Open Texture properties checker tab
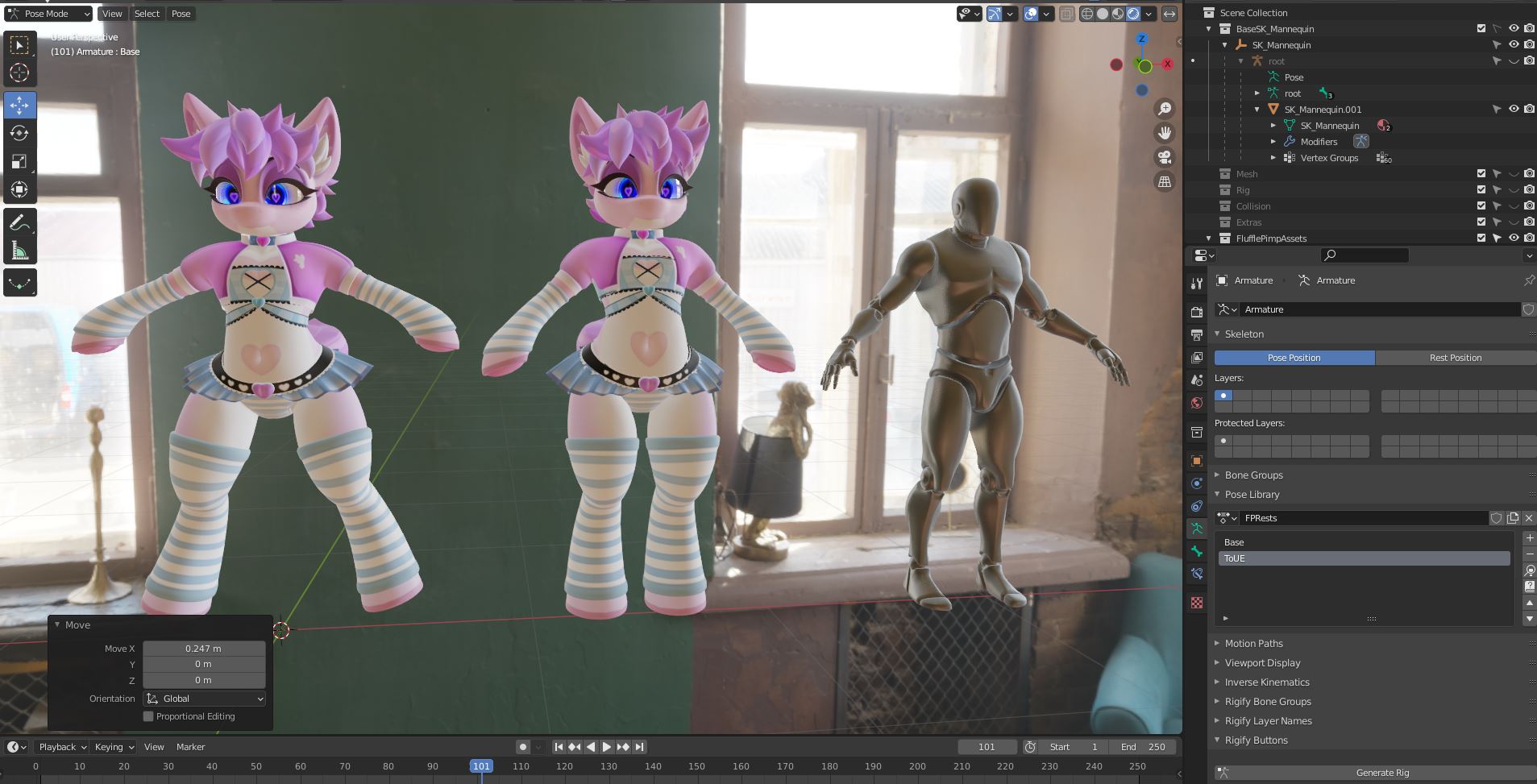Viewport: 1537px width, 784px height. tap(1197, 603)
